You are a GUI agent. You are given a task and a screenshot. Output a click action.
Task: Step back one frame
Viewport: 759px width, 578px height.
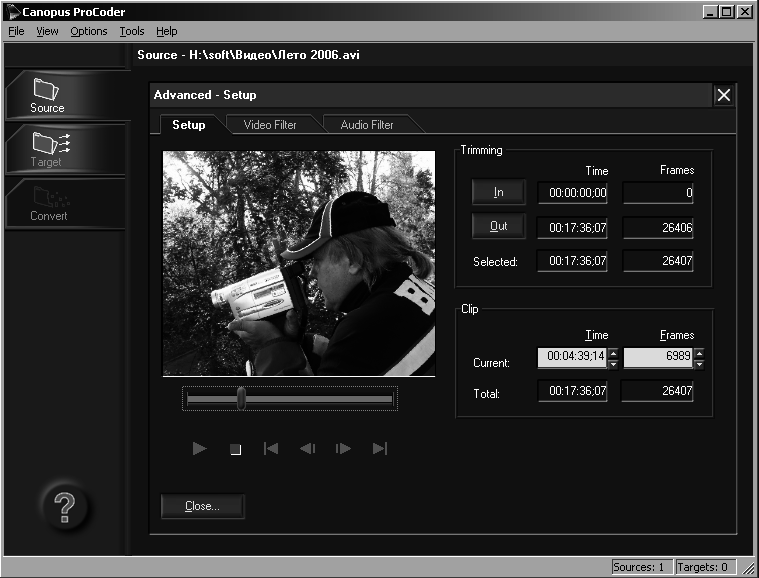click(307, 449)
